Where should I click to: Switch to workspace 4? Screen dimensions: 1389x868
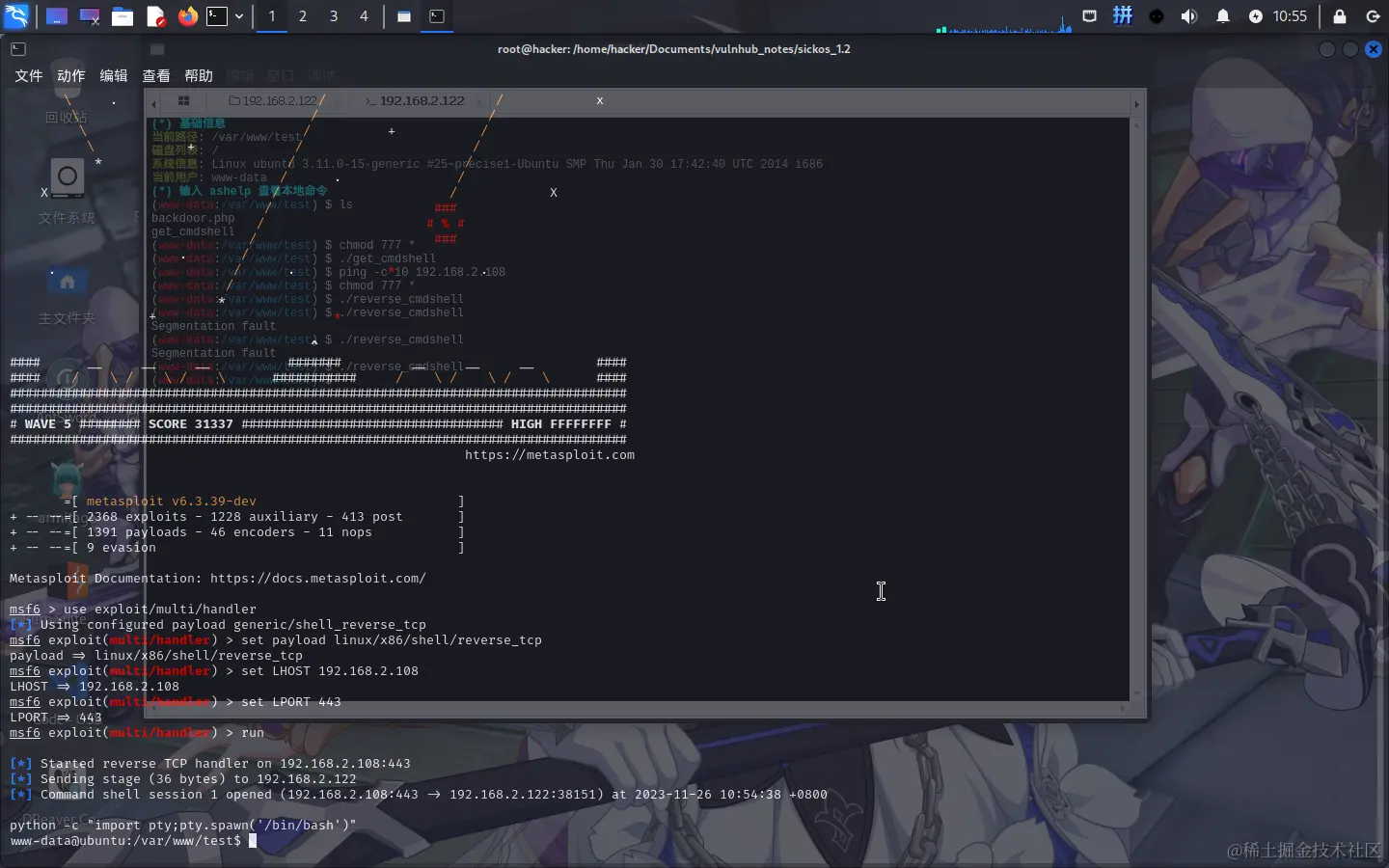[x=364, y=16]
